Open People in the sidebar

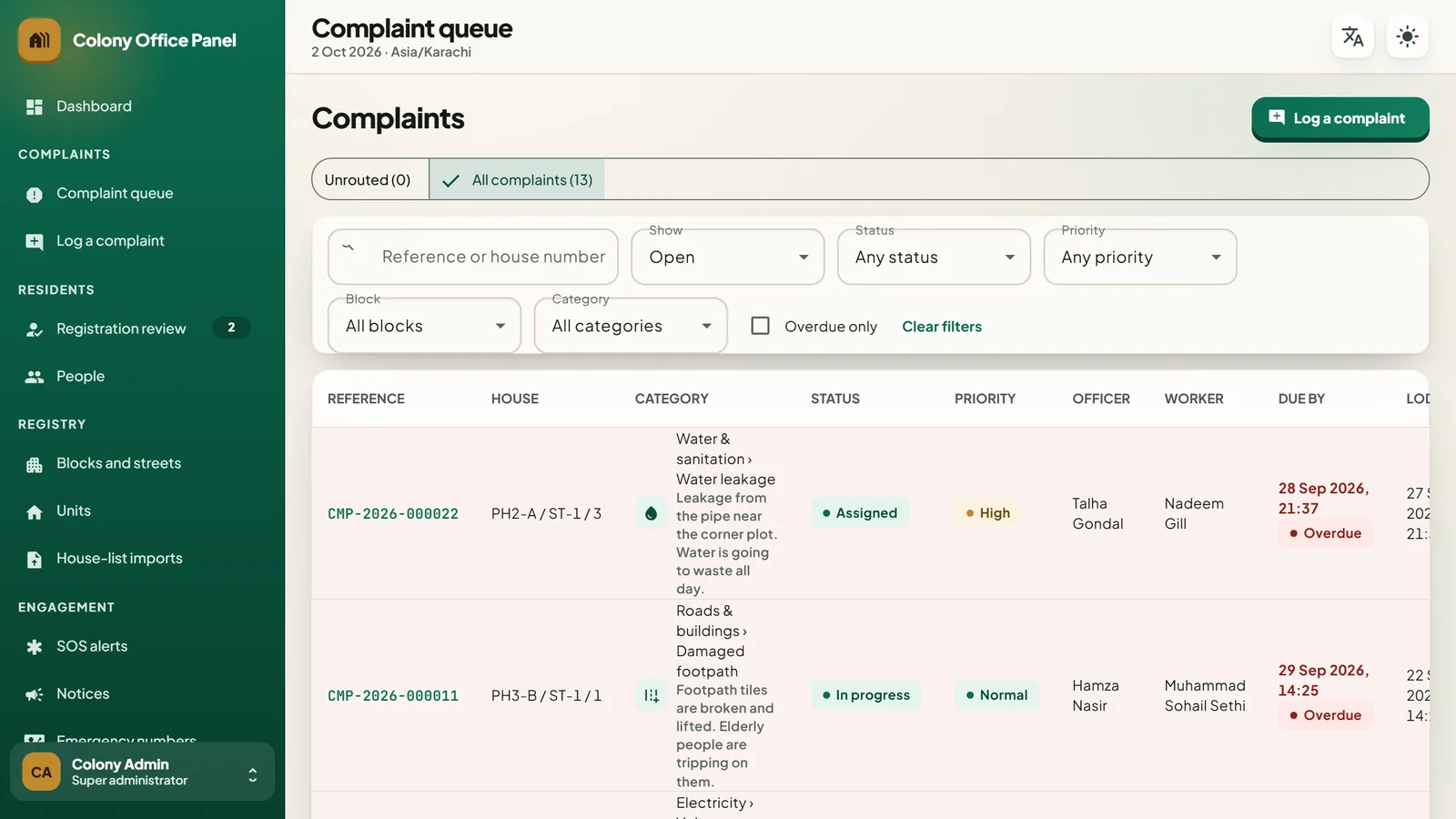click(142, 377)
